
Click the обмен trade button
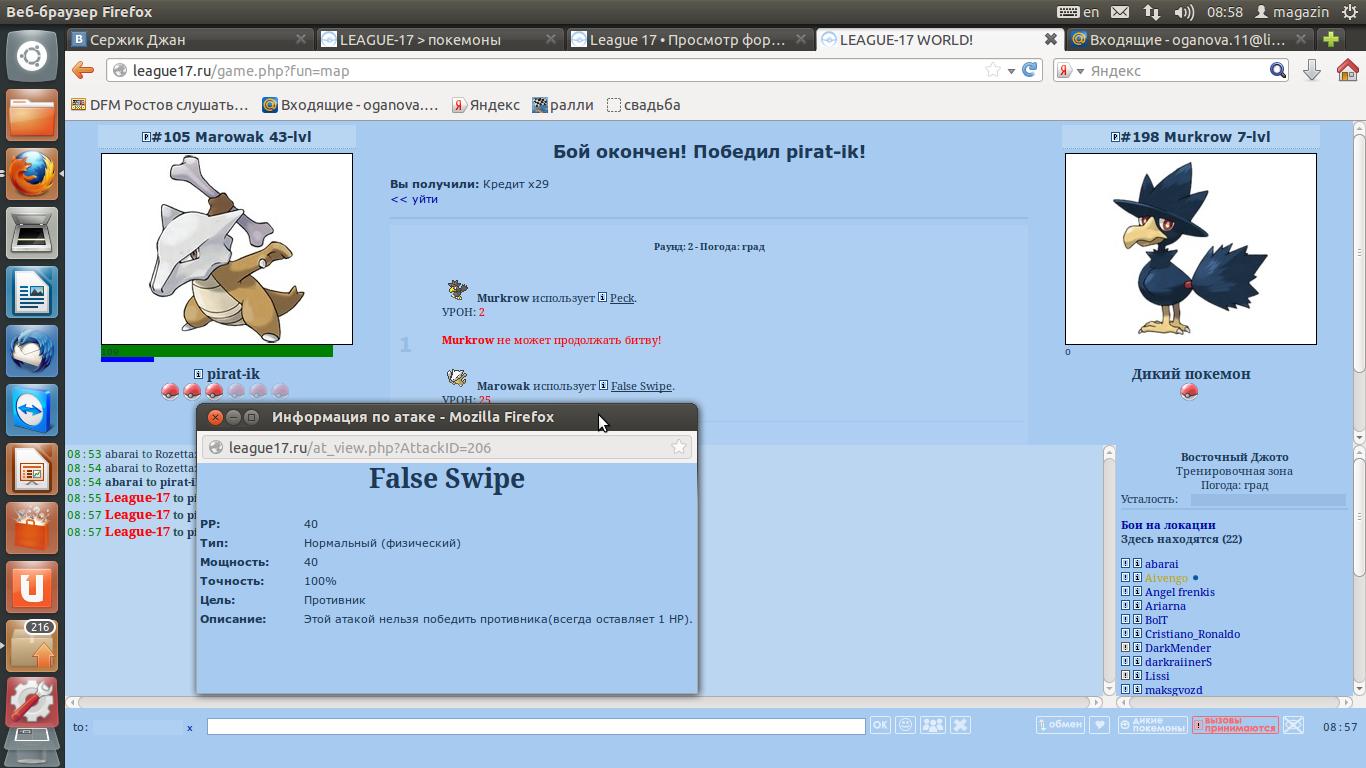coord(1060,725)
